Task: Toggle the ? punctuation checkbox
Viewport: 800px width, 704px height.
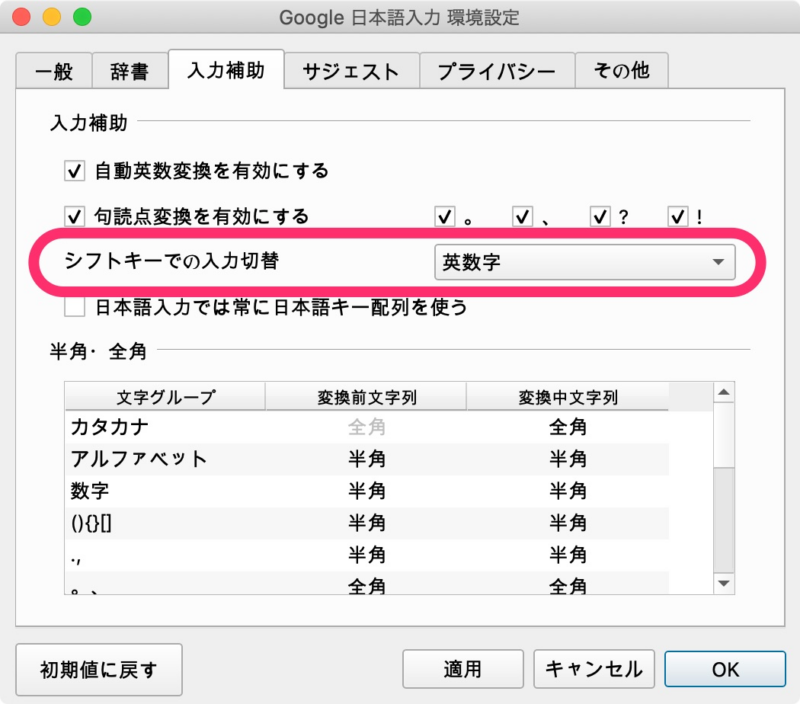Action: (x=600, y=217)
